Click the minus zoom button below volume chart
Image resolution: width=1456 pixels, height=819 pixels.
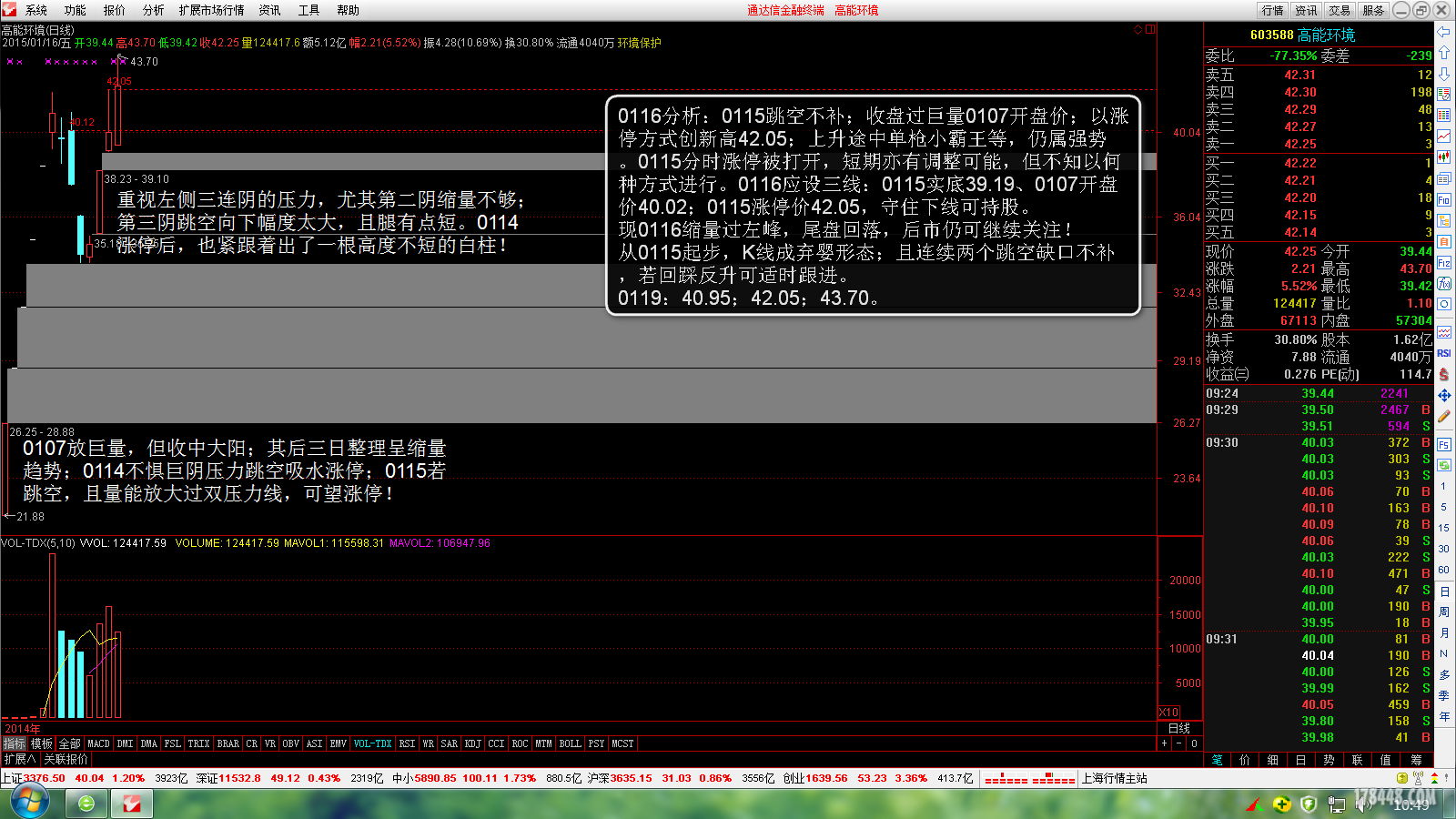[x=1179, y=743]
